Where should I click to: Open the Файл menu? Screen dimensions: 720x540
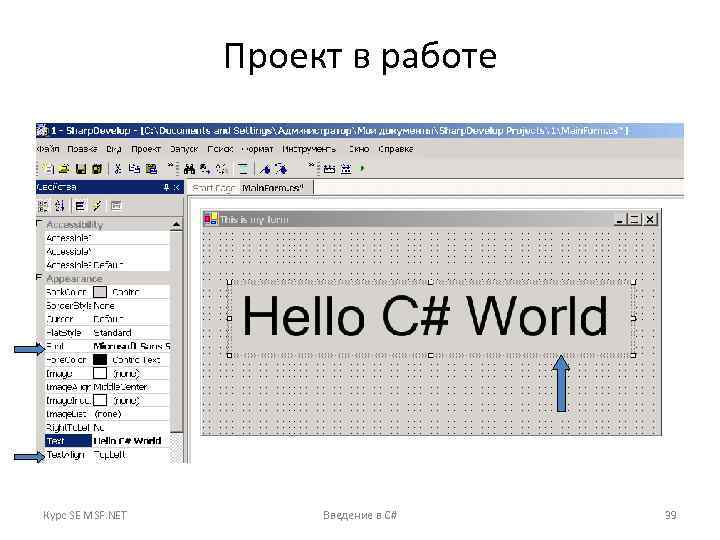click(48, 149)
